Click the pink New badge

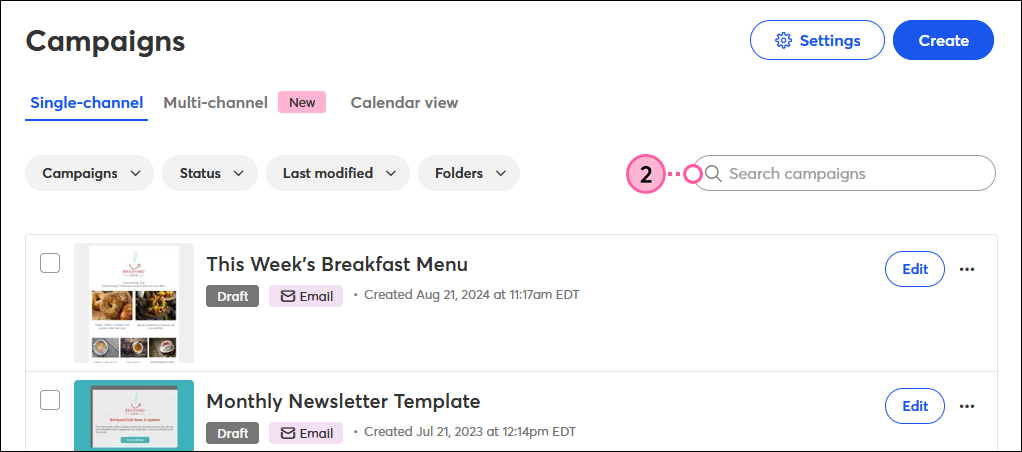[302, 102]
